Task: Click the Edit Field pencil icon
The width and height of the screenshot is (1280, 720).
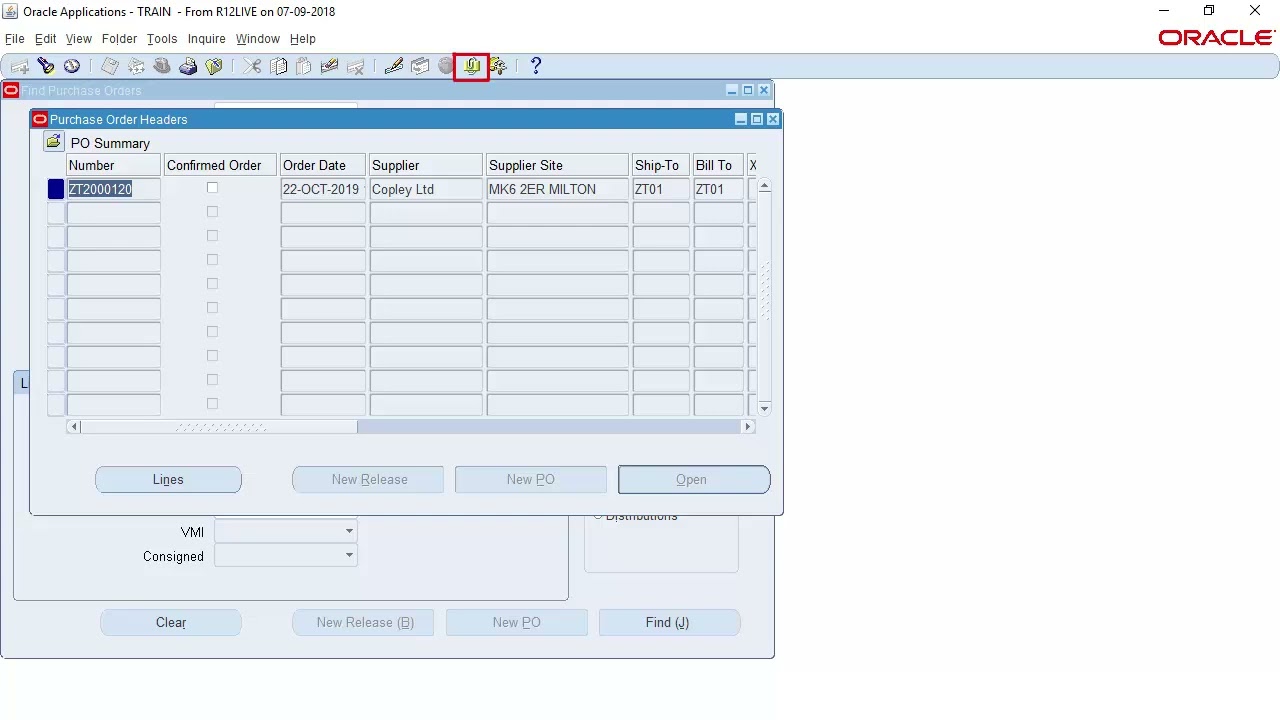Action: (394, 66)
